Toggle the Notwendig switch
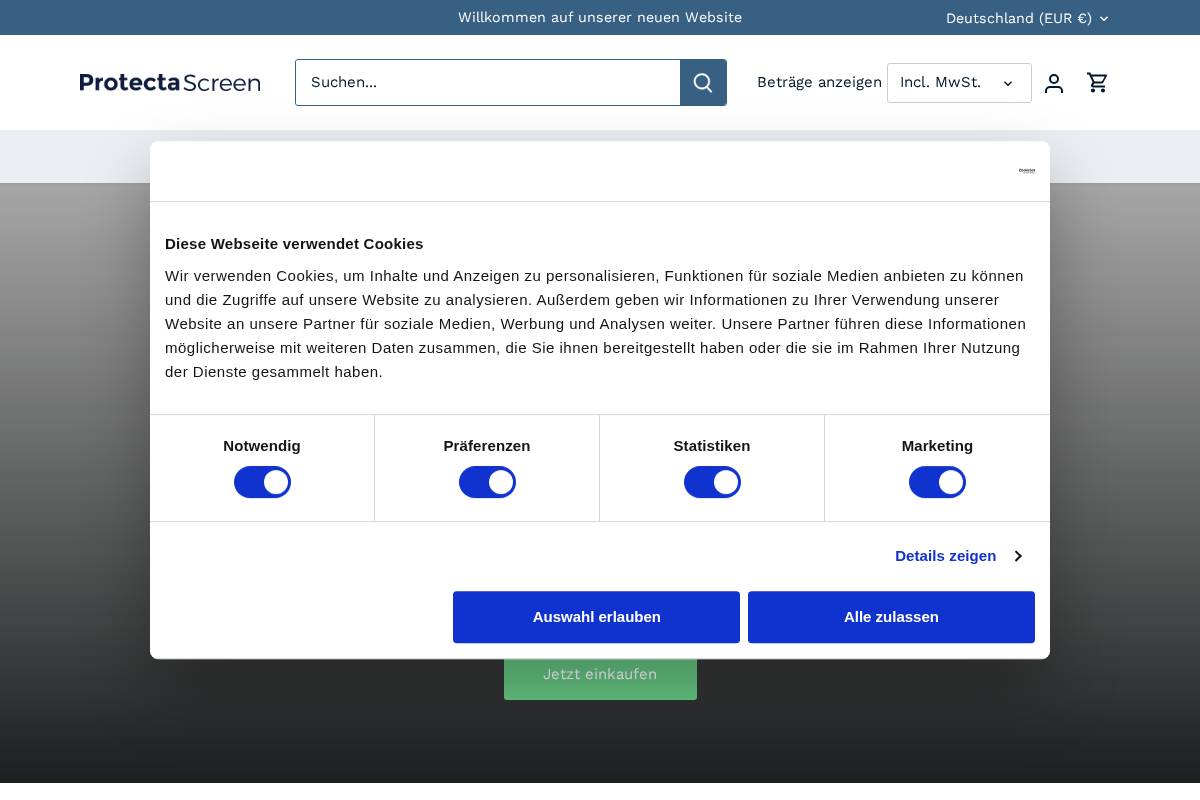The width and height of the screenshot is (1200, 800). tap(262, 482)
